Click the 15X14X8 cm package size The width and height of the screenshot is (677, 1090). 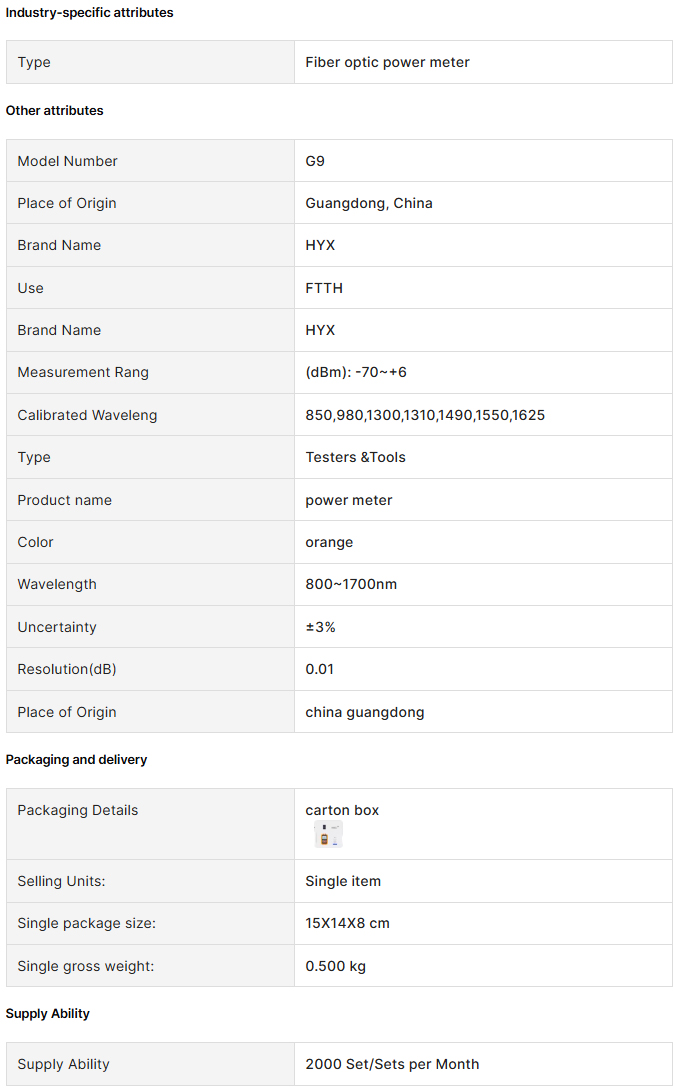[x=348, y=924]
